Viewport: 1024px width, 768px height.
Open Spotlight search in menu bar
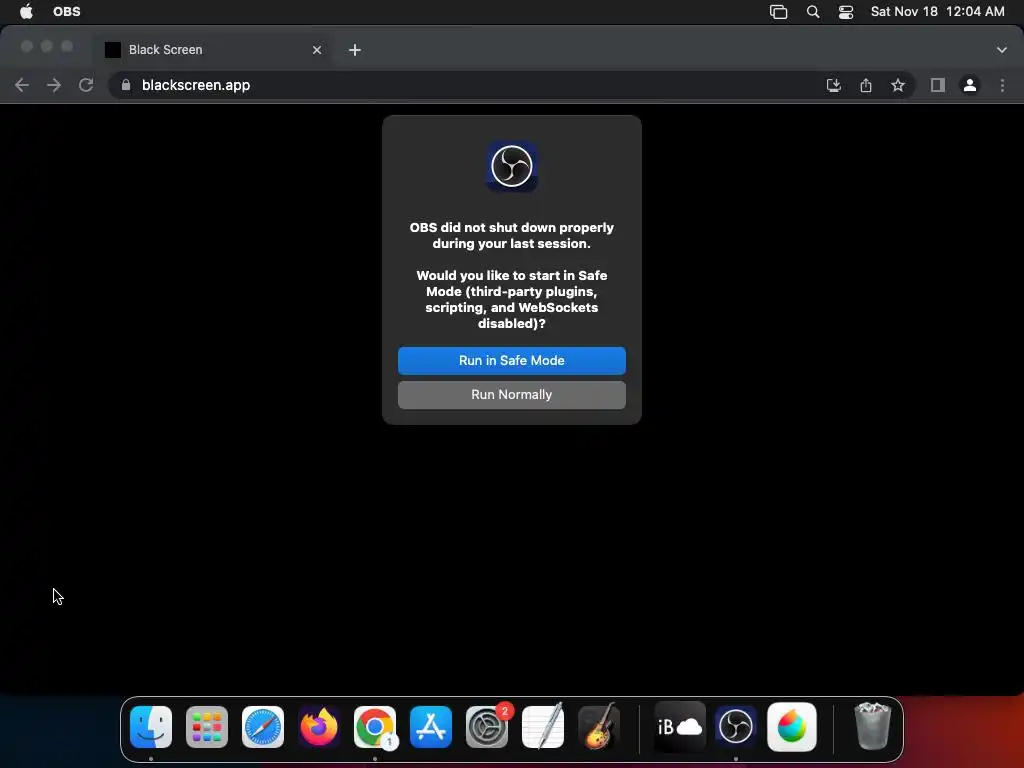coord(813,12)
